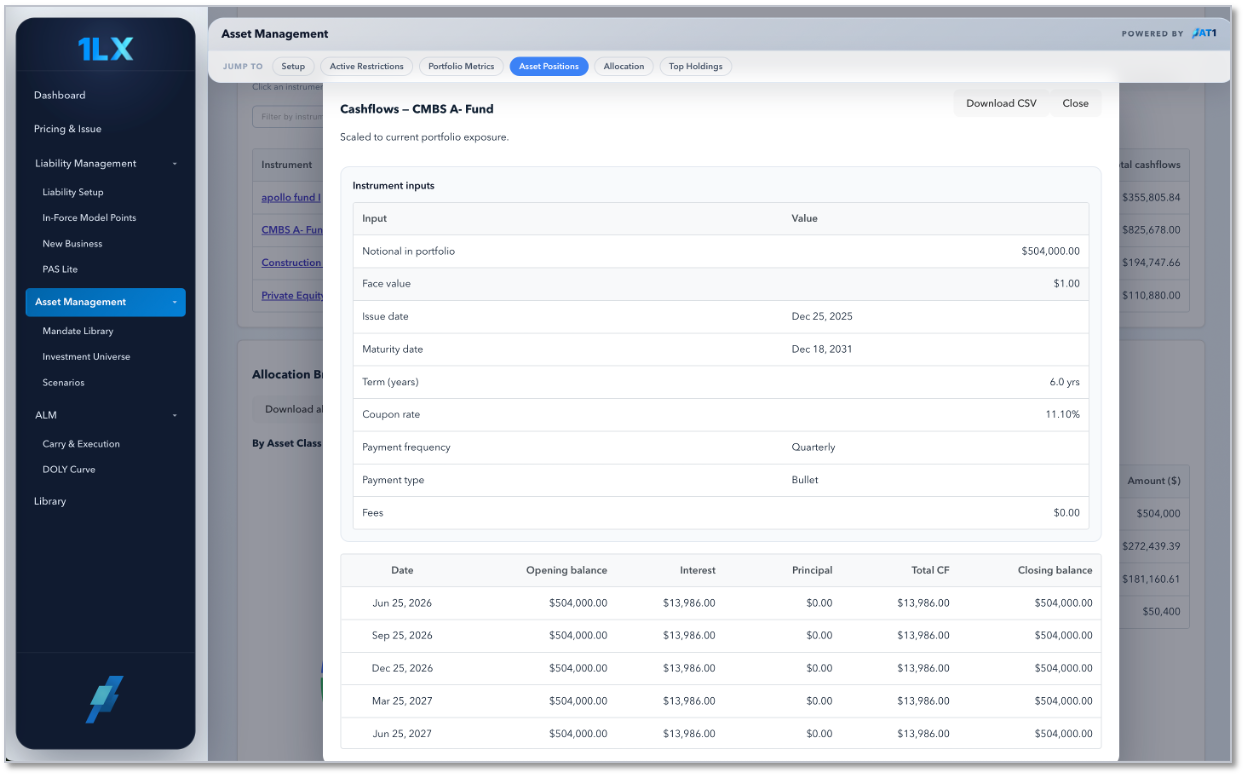Click the Jun 25, 2026 cashflow row date
This screenshot has width=1246, height=776.
(402, 603)
